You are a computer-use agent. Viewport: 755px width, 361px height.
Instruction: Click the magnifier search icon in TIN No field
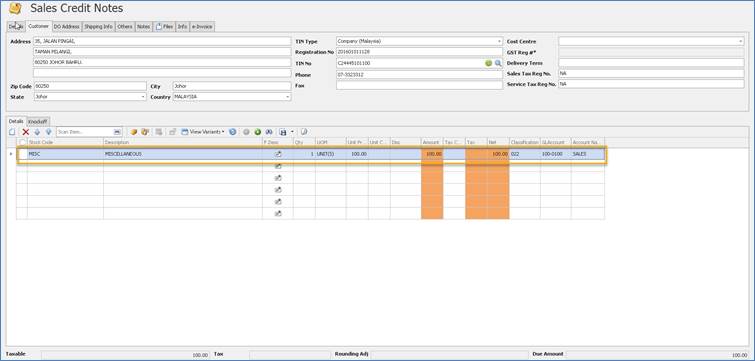point(498,63)
